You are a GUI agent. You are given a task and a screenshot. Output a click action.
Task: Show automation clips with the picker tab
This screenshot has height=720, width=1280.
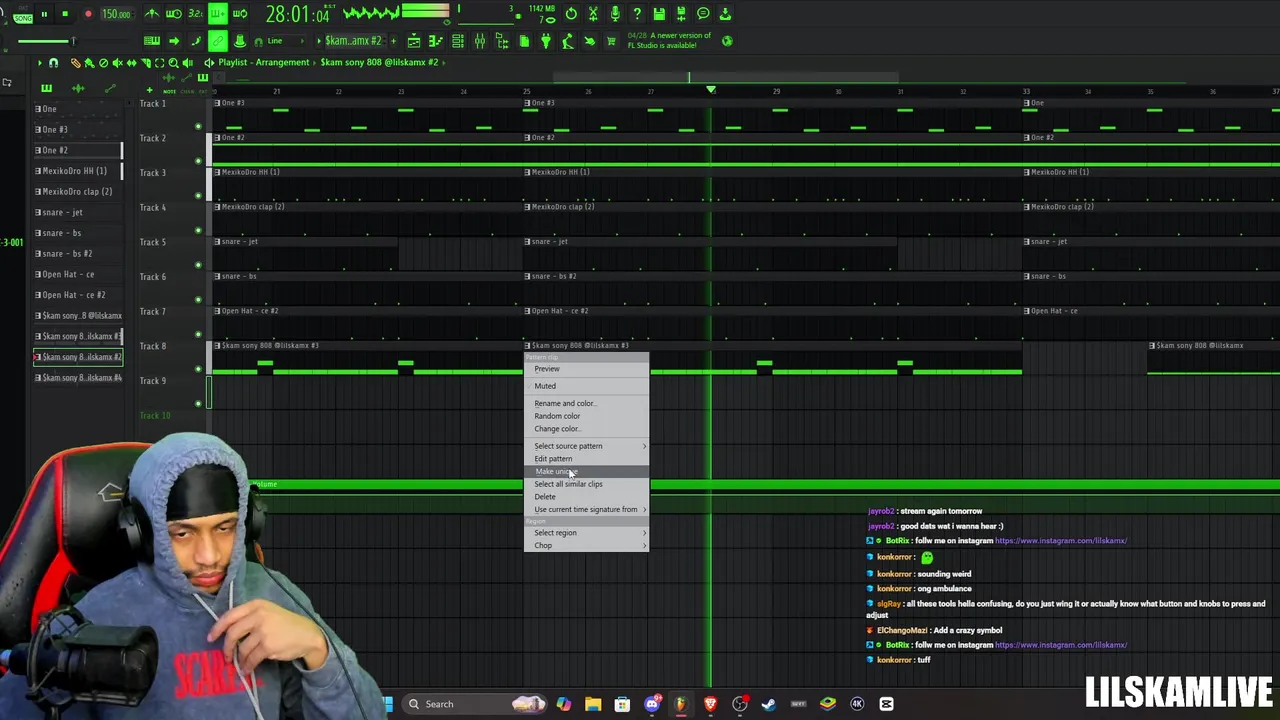point(110,89)
